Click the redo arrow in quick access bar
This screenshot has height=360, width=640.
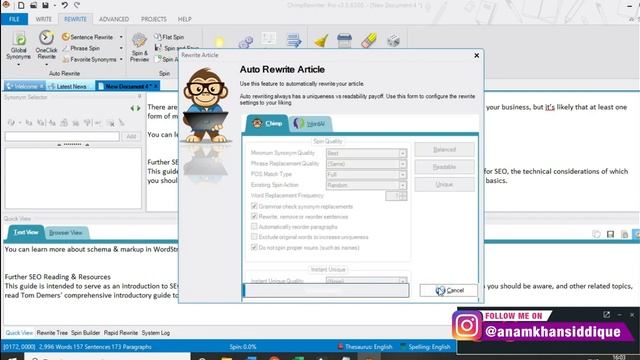[77, 5]
